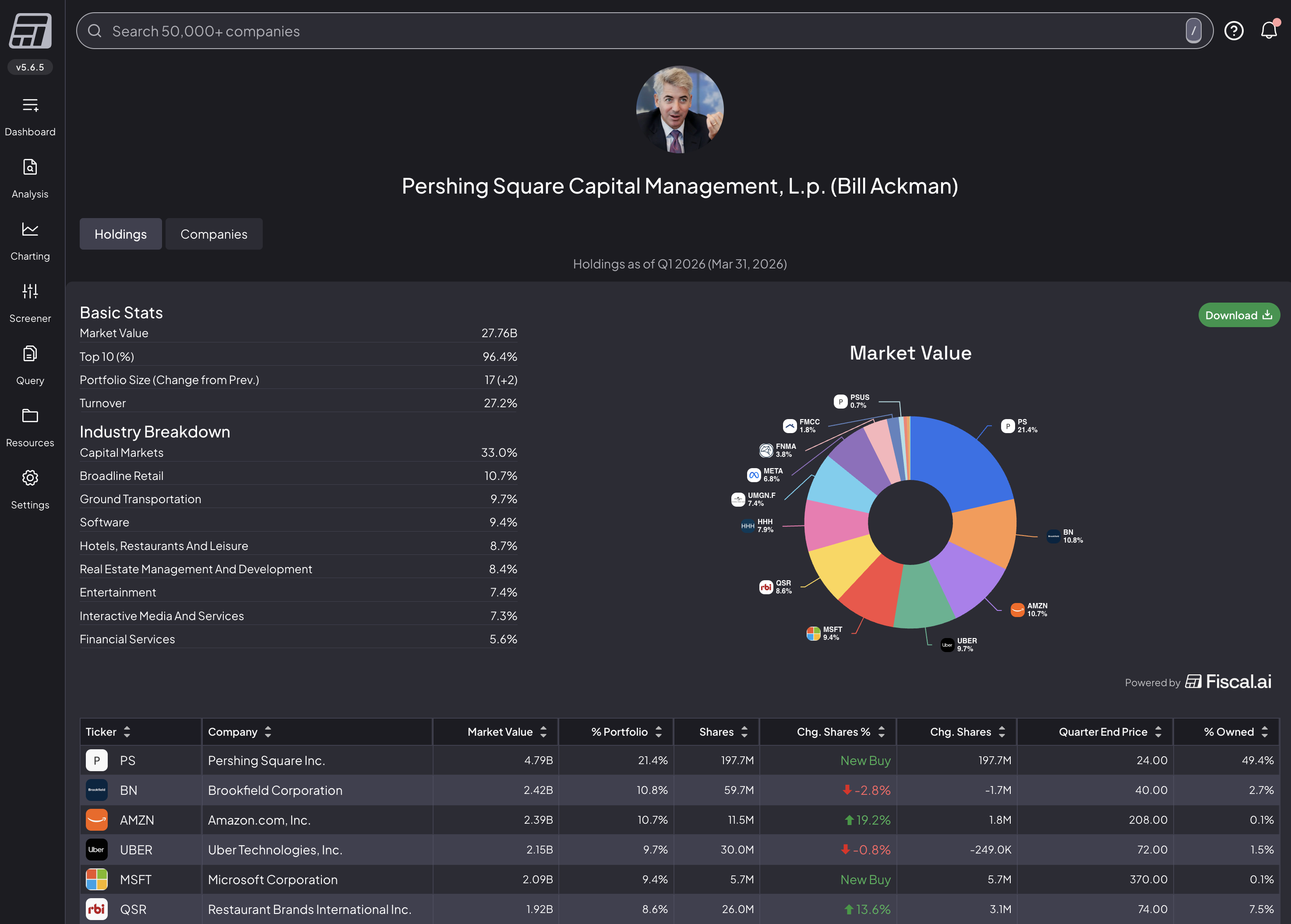Click the Ground Transportation industry row

(298, 499)
